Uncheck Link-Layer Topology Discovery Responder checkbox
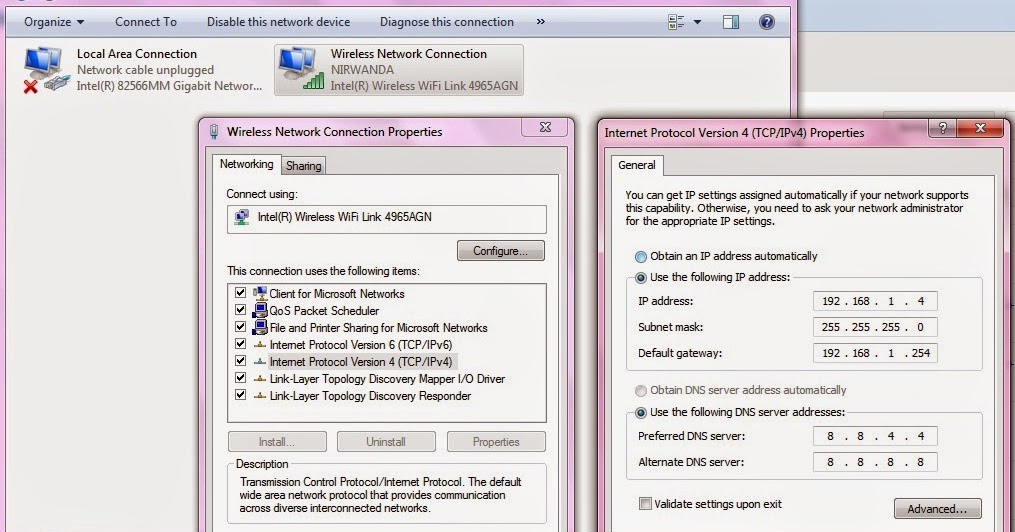The height and width of the screenshot is (532, 1015). 241,395
